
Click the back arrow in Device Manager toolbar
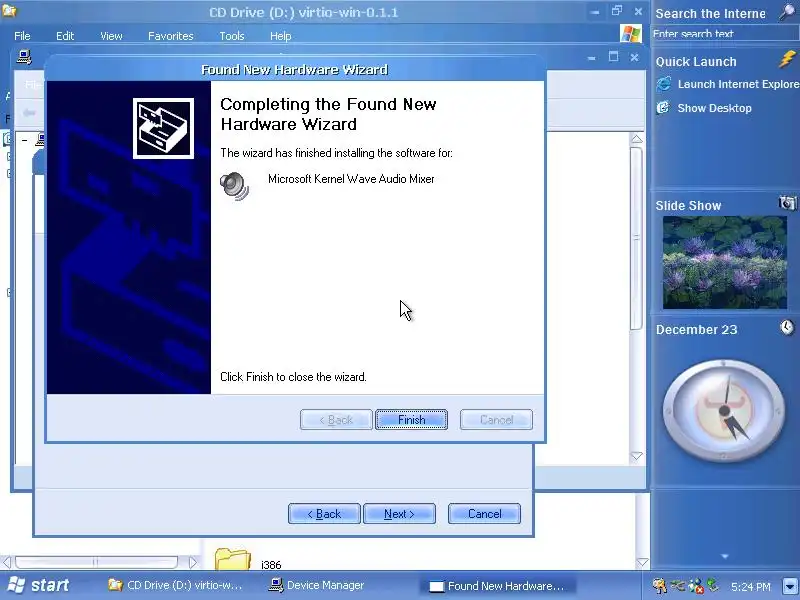pyautogui.click(x=29, y=113)
